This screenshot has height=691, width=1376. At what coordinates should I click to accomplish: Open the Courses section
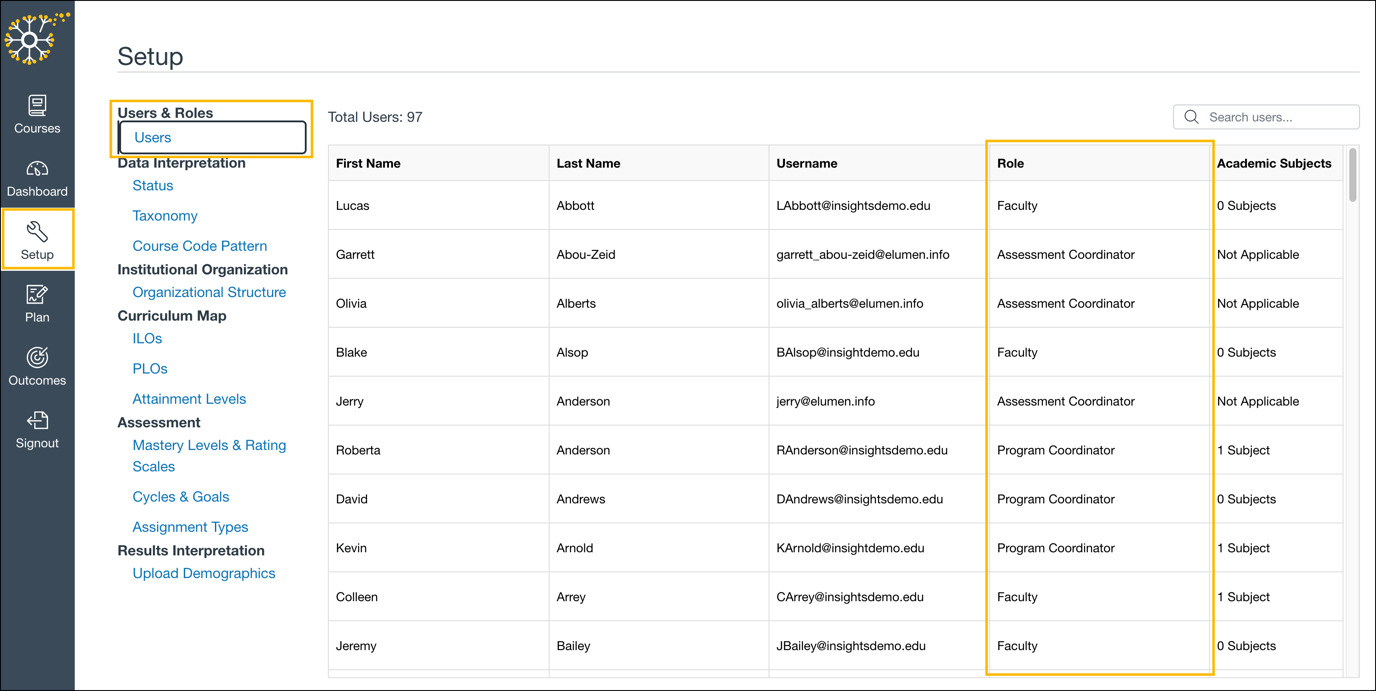(37, 112)
